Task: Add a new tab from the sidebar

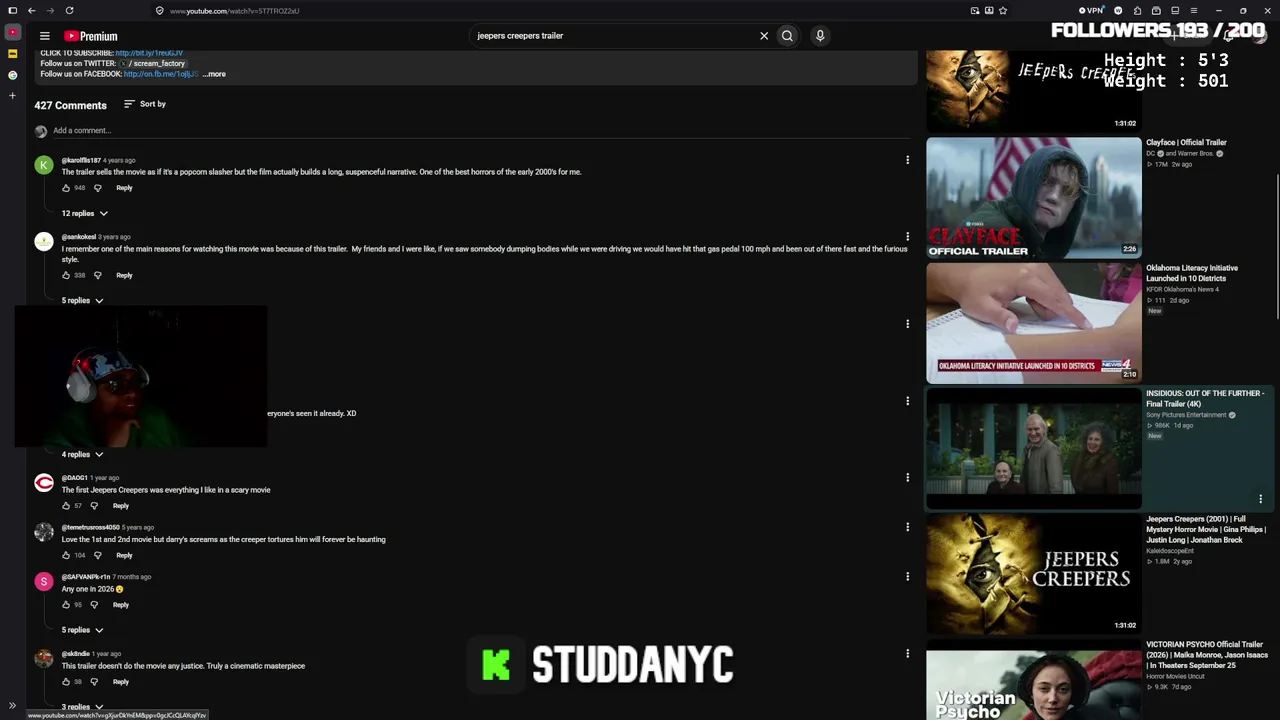Action: click(x=12, y=96)
